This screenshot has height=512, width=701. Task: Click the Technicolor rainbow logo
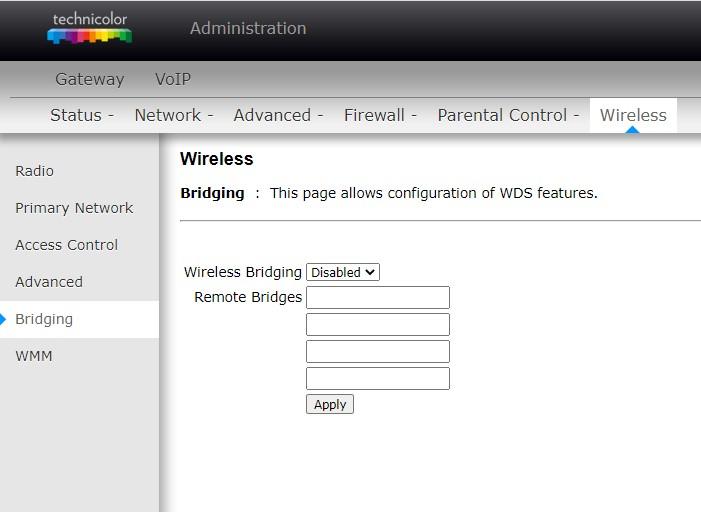[89, 29]
